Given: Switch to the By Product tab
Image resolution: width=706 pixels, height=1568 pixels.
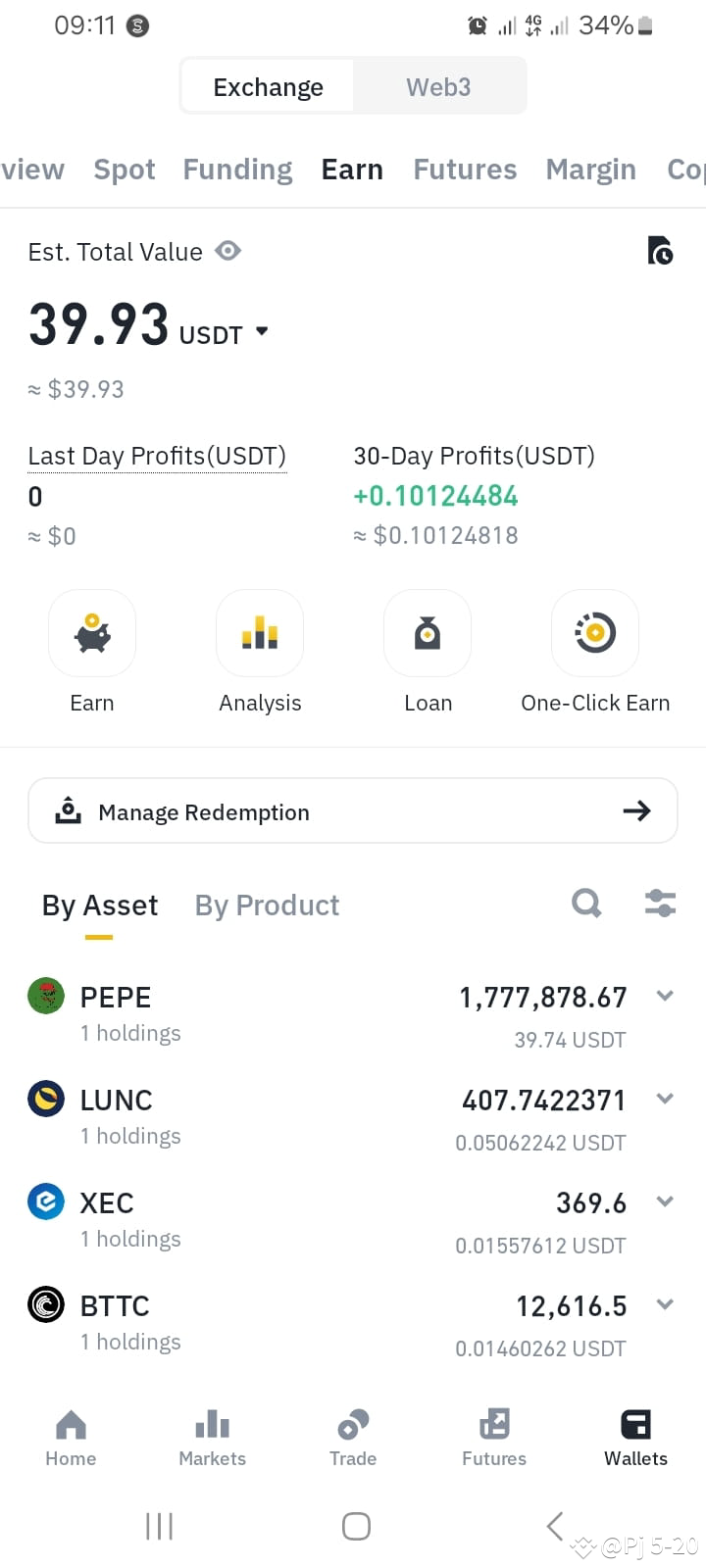Looking at the screenshot, I should [x=267, y=905].
